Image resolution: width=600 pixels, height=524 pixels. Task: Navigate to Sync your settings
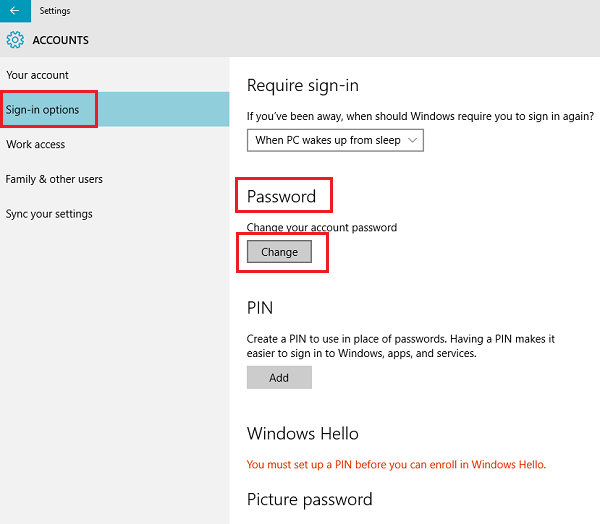click(50, 214)
